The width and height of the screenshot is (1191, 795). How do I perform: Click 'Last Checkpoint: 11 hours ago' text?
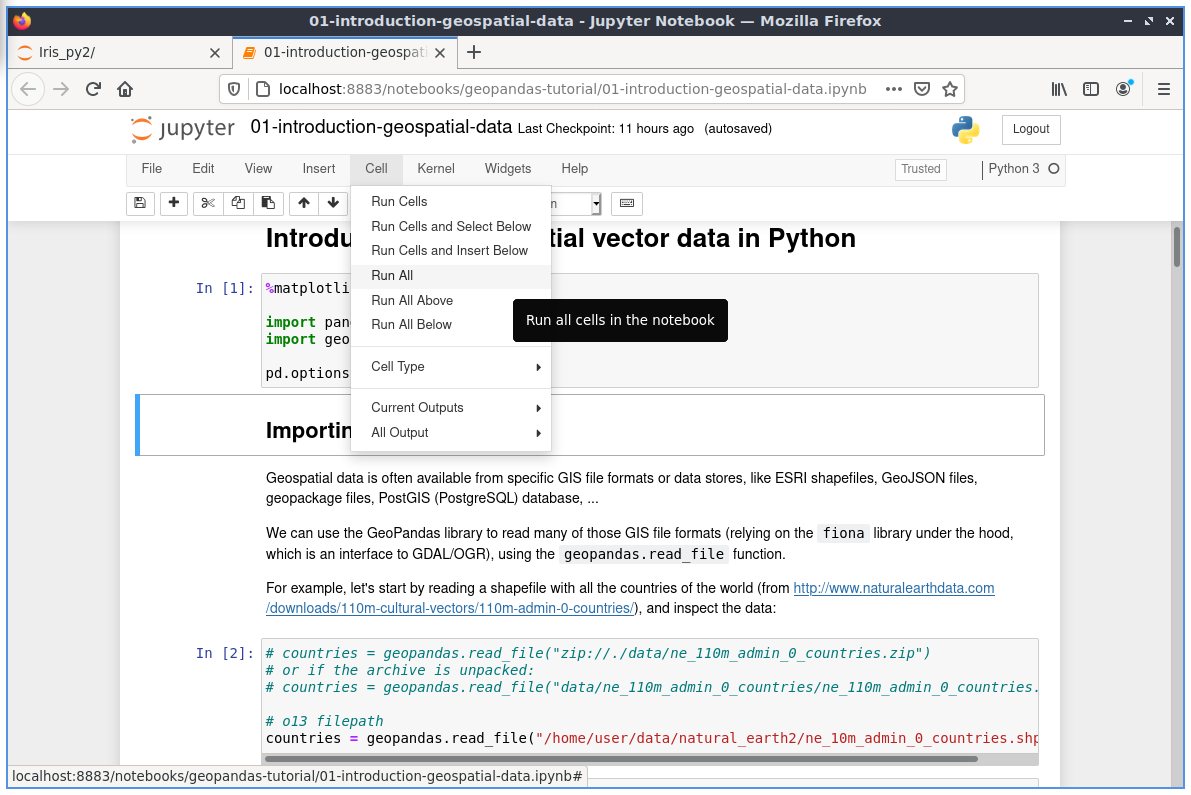click(605, 129)
